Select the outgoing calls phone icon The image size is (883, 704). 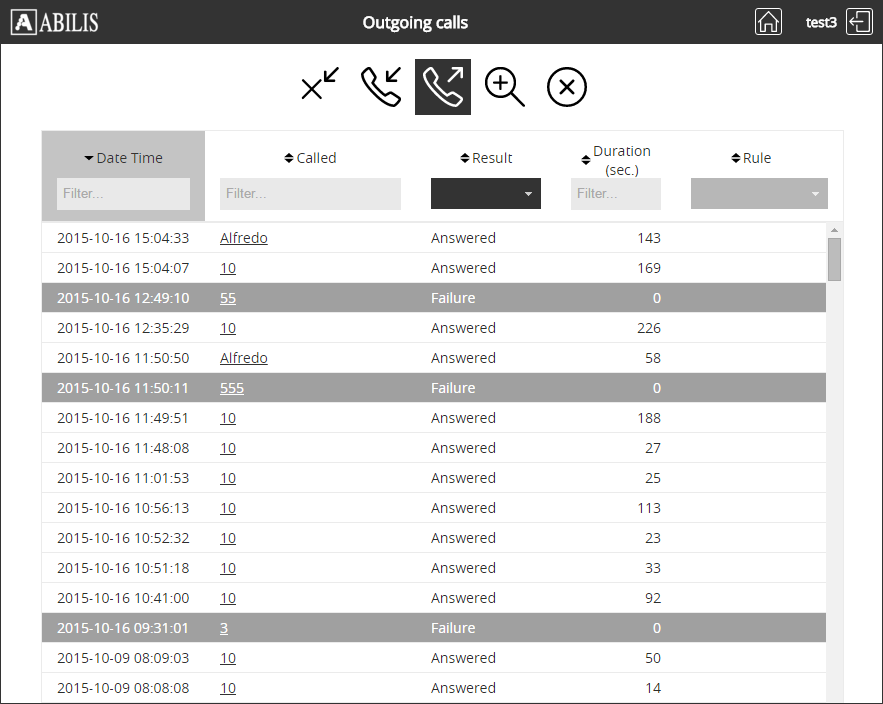pyautogui.click(x=443, y=87)
